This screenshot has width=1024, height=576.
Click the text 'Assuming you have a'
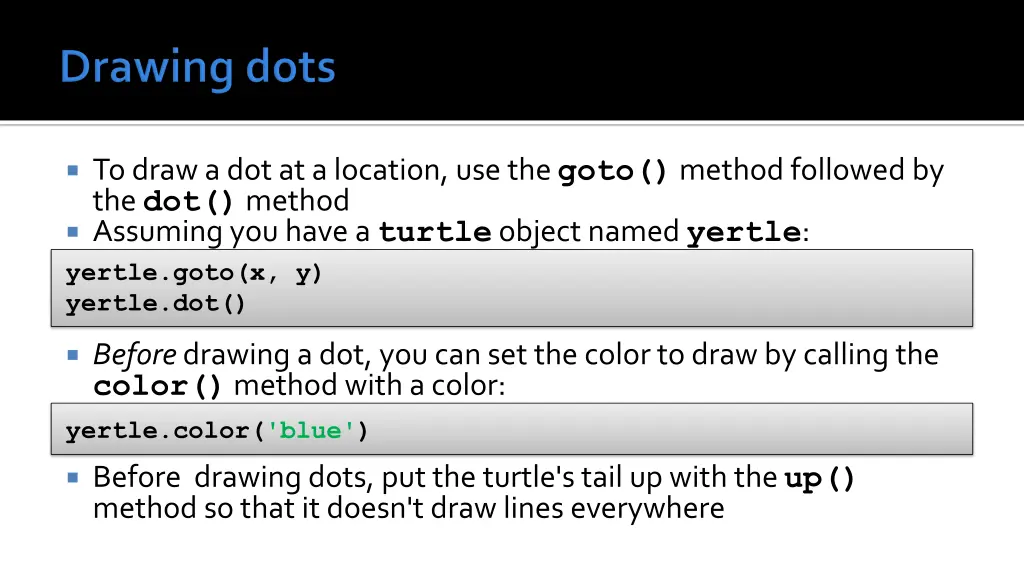232,232
